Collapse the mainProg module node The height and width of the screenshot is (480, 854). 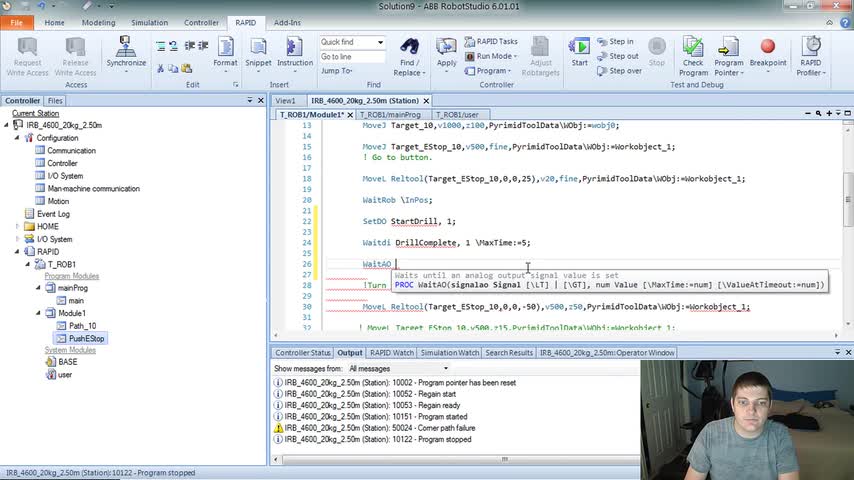click(x=38, y=288)
